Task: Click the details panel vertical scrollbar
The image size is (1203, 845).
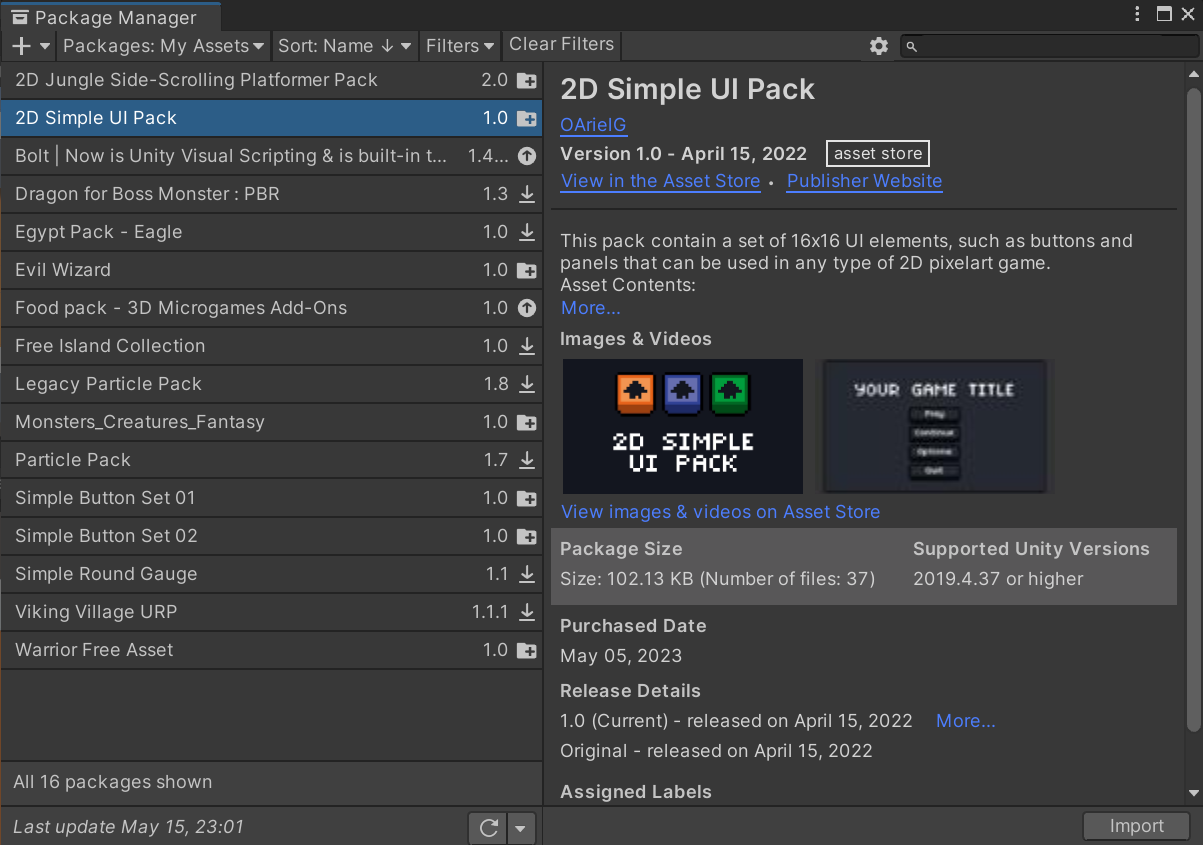Action: pos(1193,408)
